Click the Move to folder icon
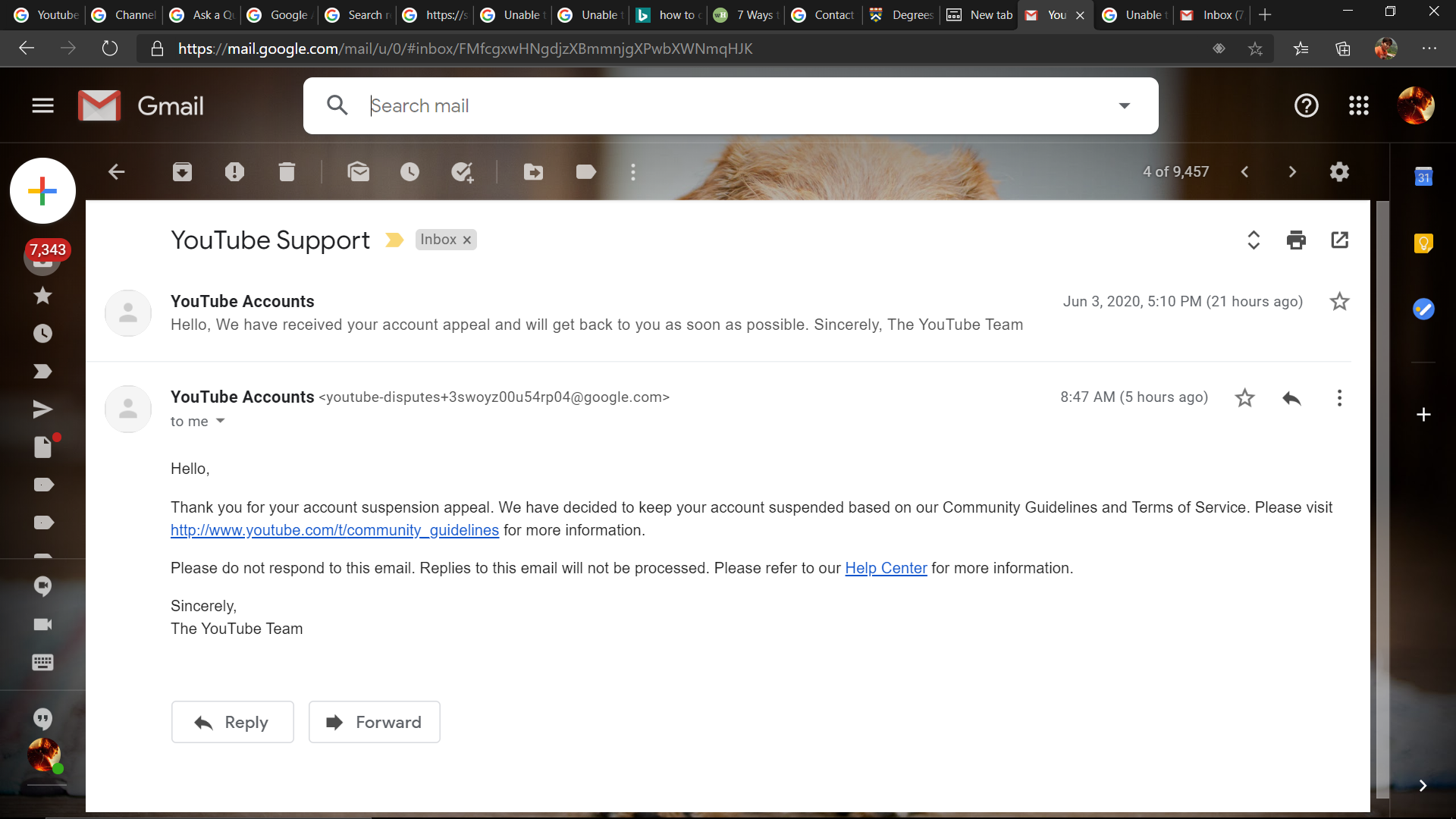This screenshot has height=819, width=1456. 533,172
